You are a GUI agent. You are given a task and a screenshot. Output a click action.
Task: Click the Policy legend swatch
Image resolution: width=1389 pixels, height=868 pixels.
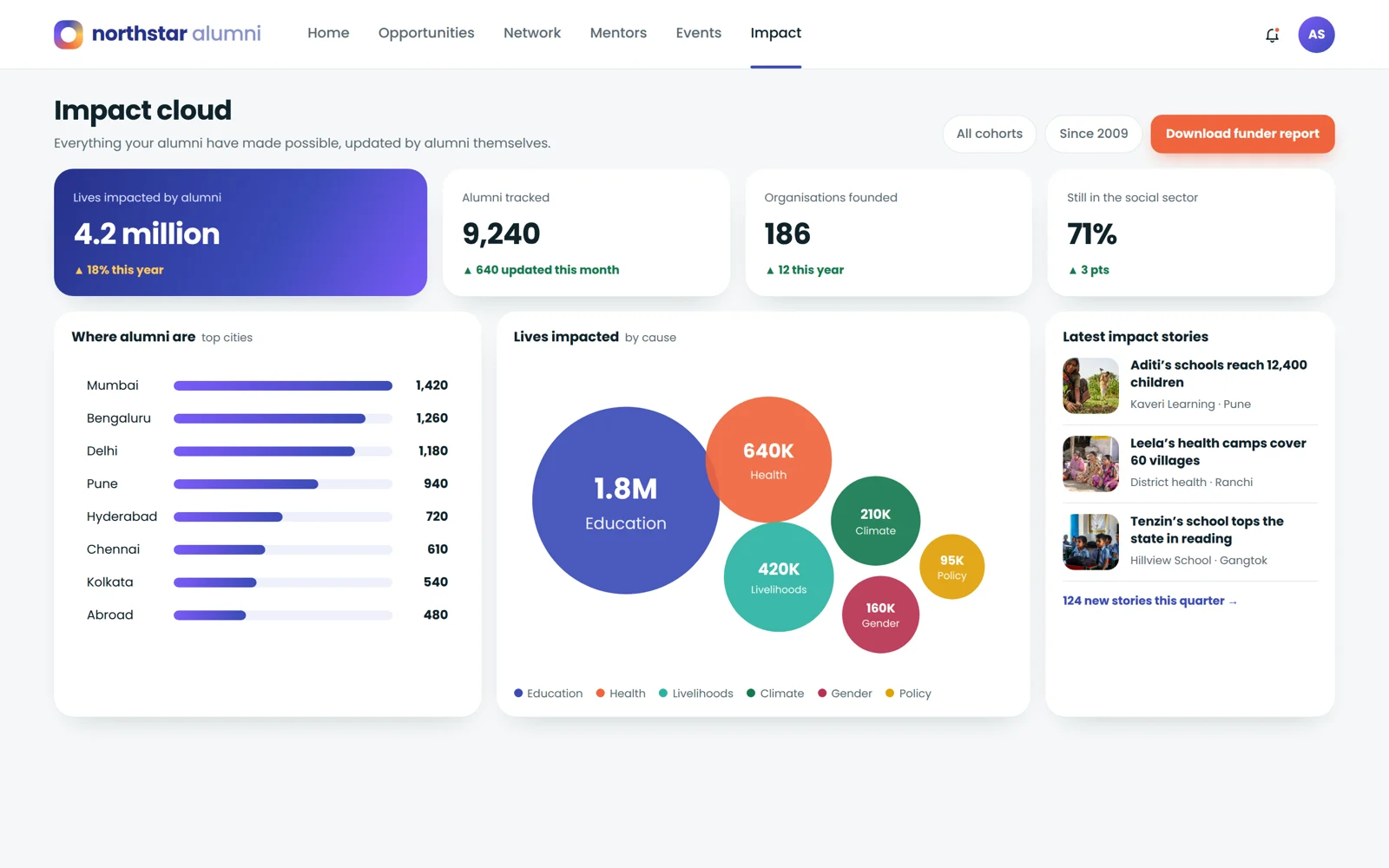click(890, 694)
